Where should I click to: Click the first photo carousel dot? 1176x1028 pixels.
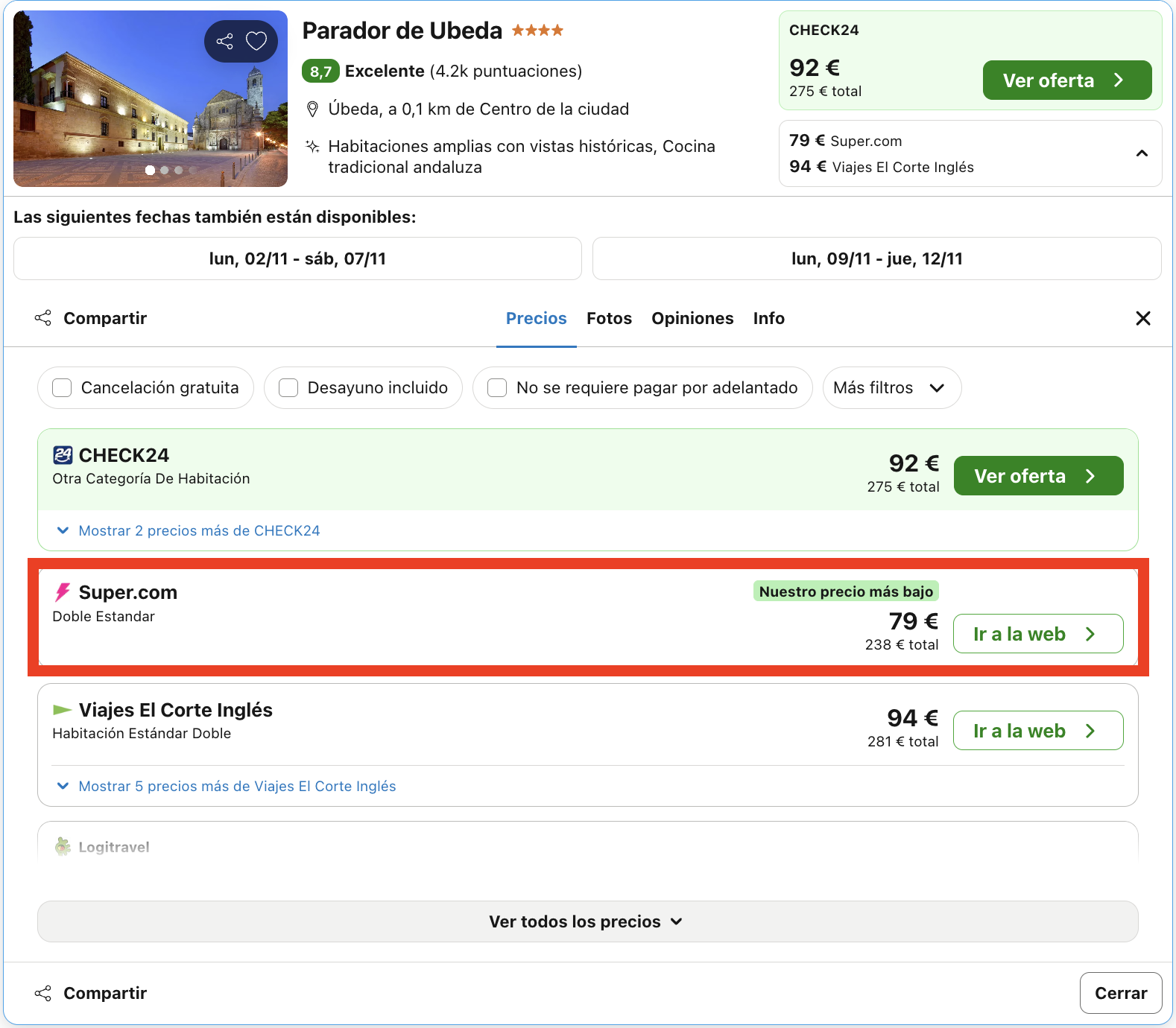click(x=150, y=170)
